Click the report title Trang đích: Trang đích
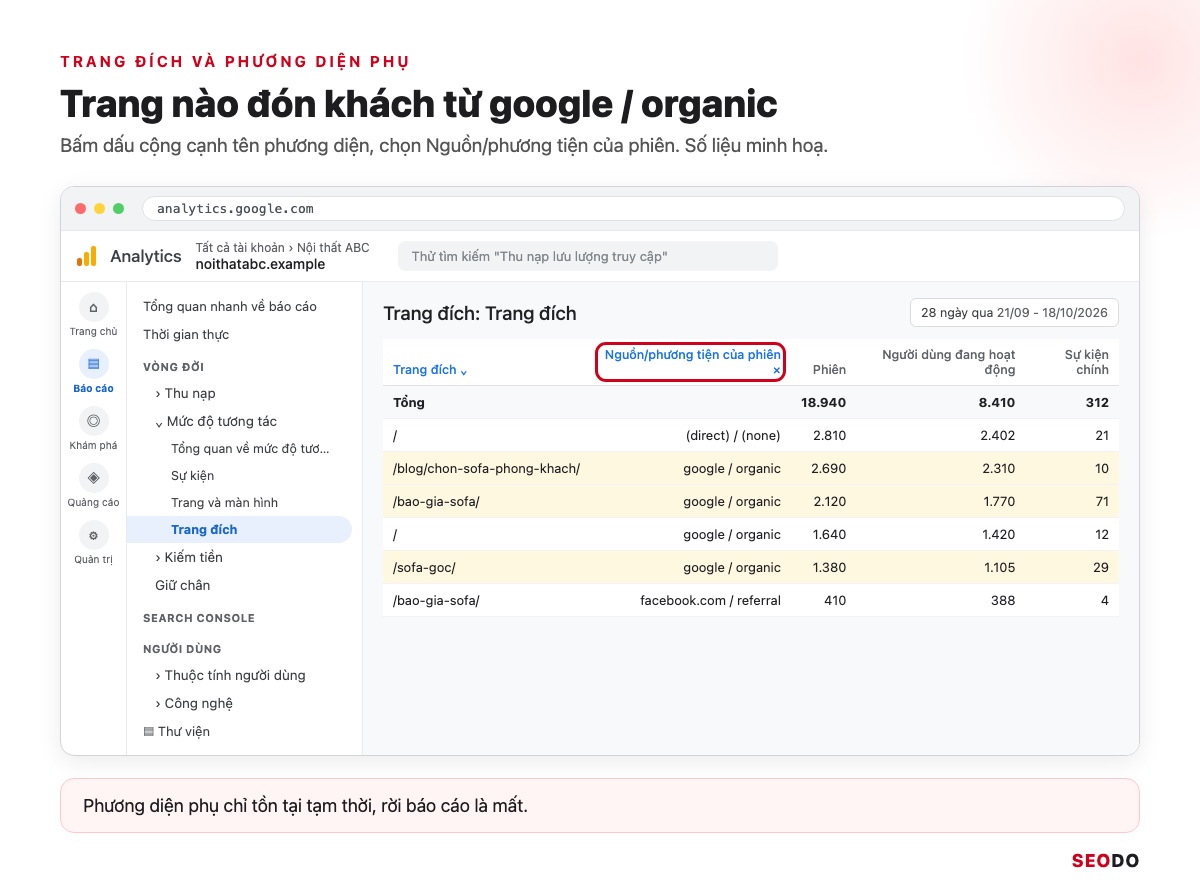 480,313
